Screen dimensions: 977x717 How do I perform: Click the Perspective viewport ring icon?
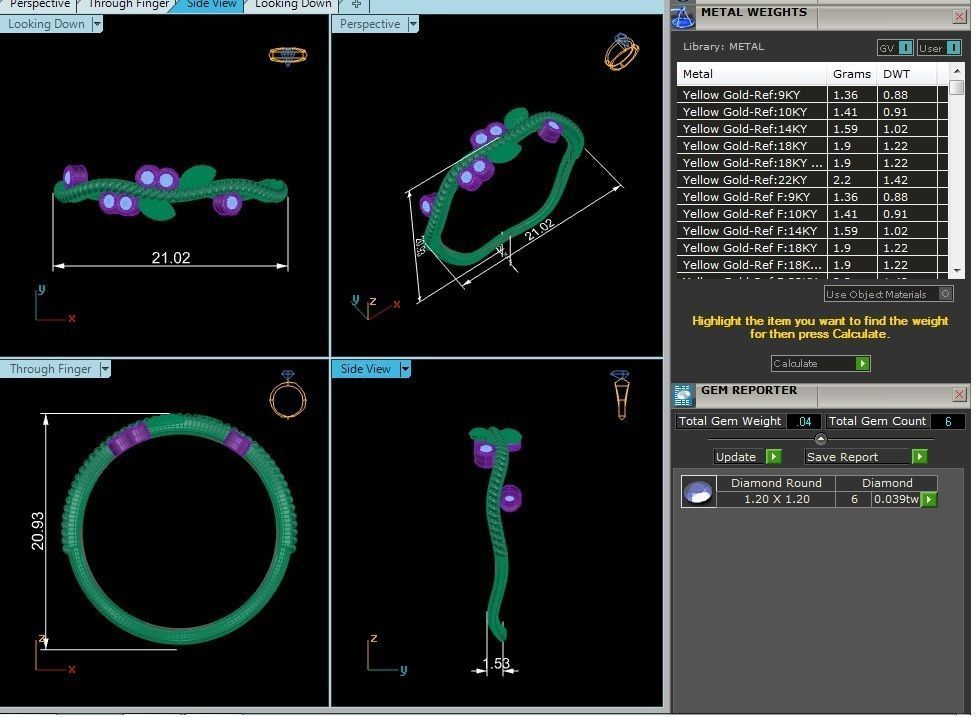pyautogui.click(x=620, y=51)
